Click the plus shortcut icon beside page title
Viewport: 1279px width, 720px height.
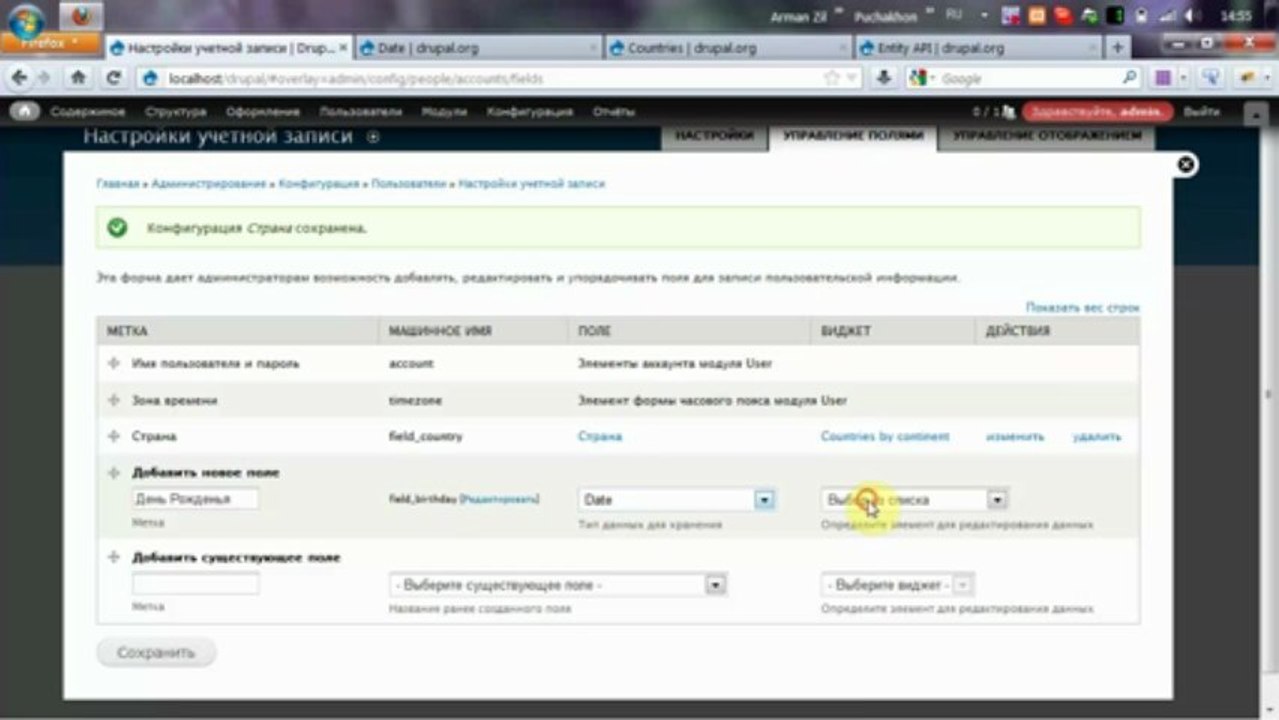373,137
